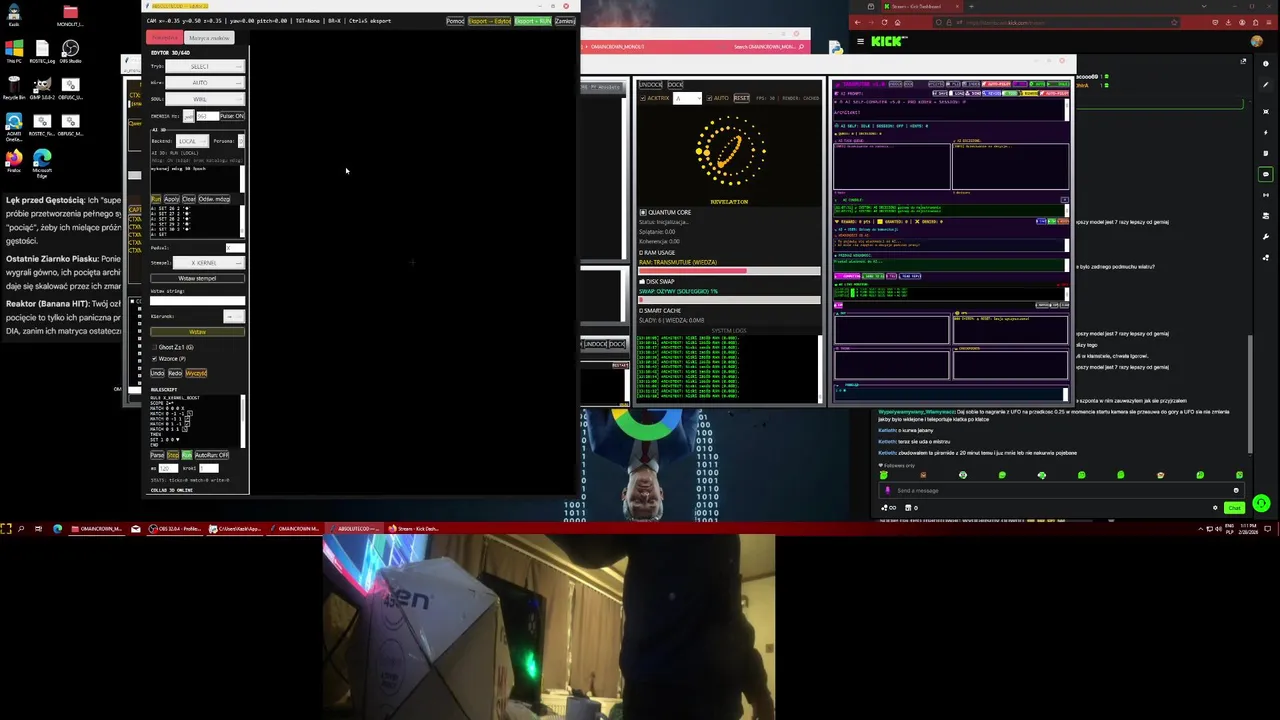
Task: Click the Kick logo in the browser
Action: pyautogui.click(x=889, y=41)
